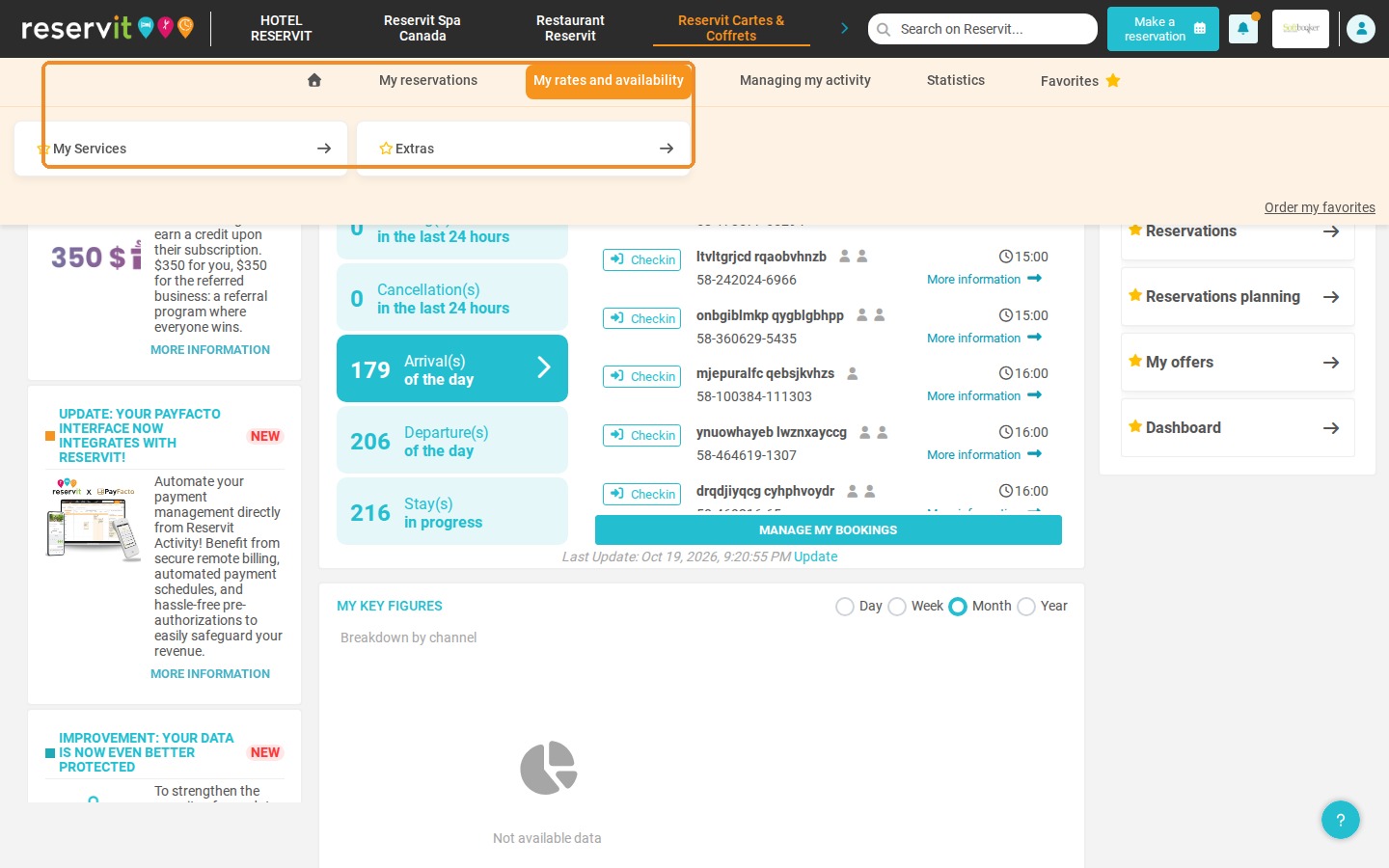Screen dimensions: 1389x868
Task: Click Make a reservation button
Action: click(1163, 29)
